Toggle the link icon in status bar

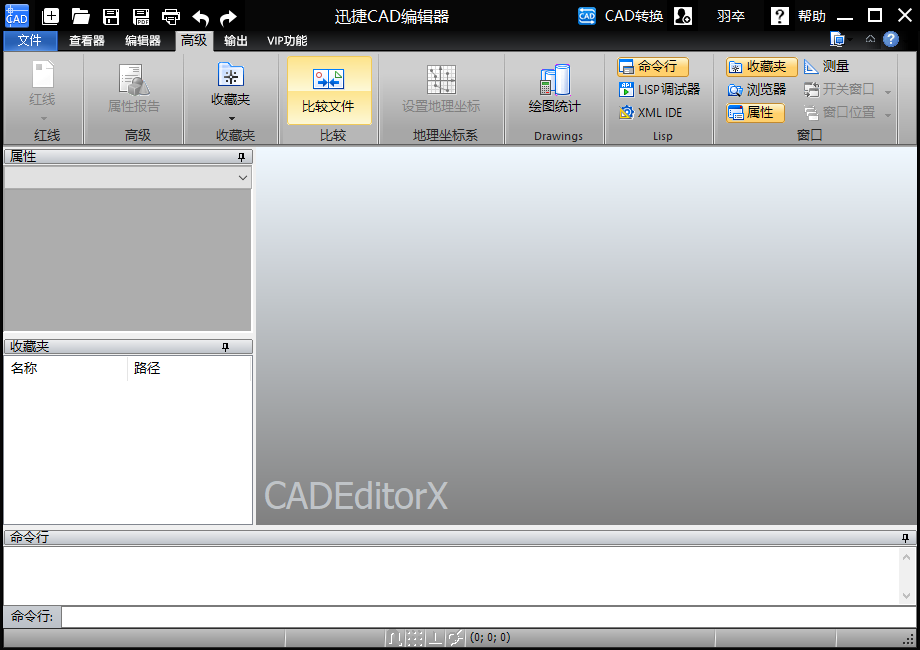pyautogui.click(x=455, y=637)
